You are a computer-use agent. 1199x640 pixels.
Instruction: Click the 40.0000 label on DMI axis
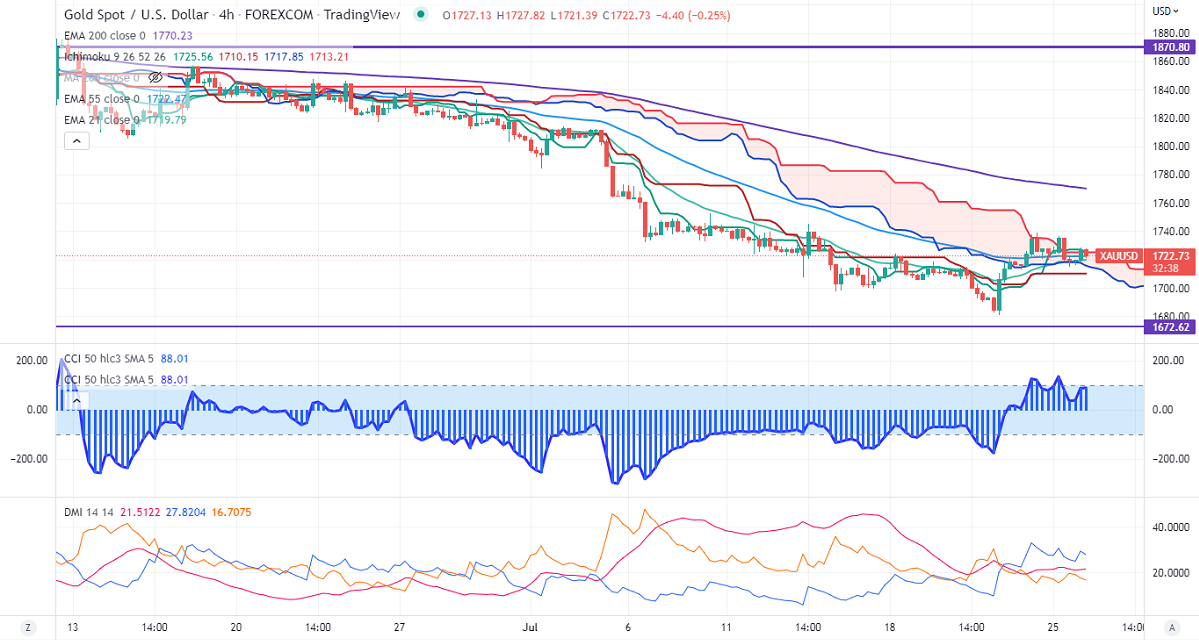(1171, 527)
